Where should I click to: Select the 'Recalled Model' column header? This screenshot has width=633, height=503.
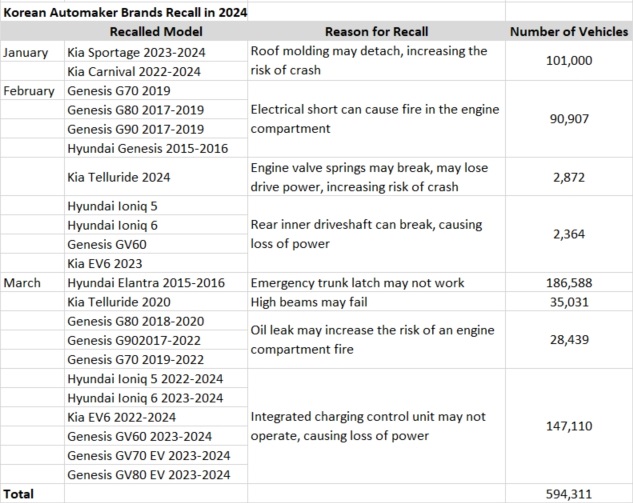[x=155, y=32]
